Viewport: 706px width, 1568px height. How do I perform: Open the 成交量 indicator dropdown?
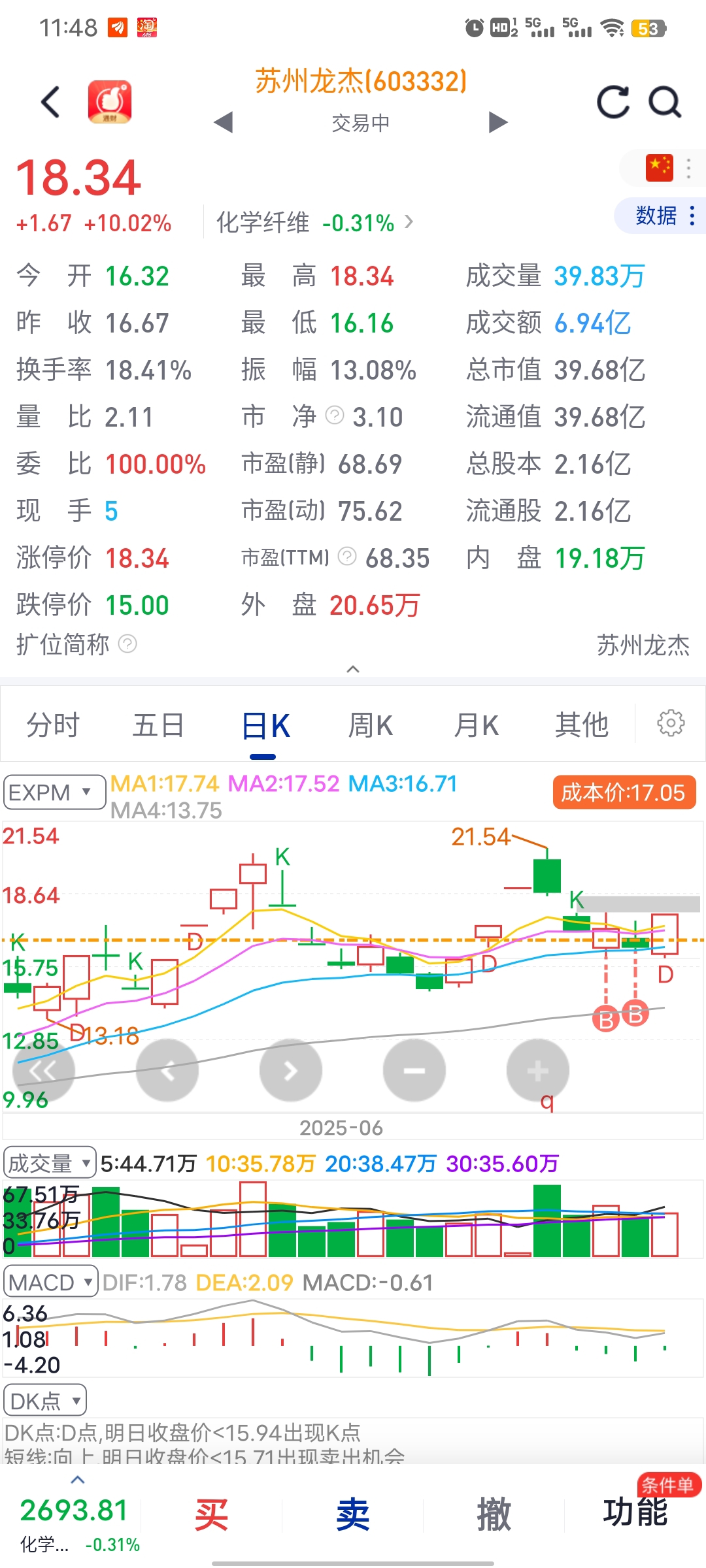(50, 1163)
